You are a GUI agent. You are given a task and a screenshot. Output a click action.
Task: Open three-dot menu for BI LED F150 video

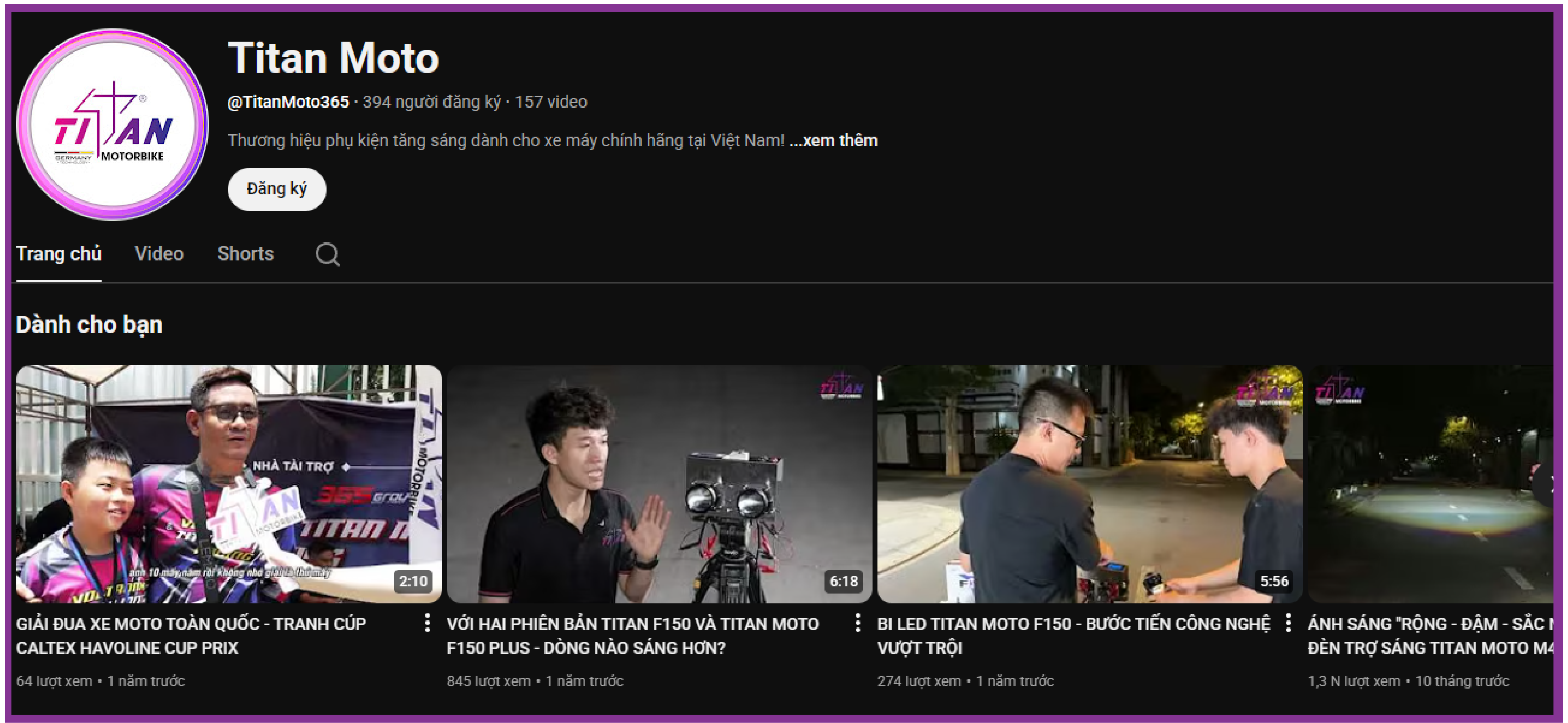[1288, 623]
